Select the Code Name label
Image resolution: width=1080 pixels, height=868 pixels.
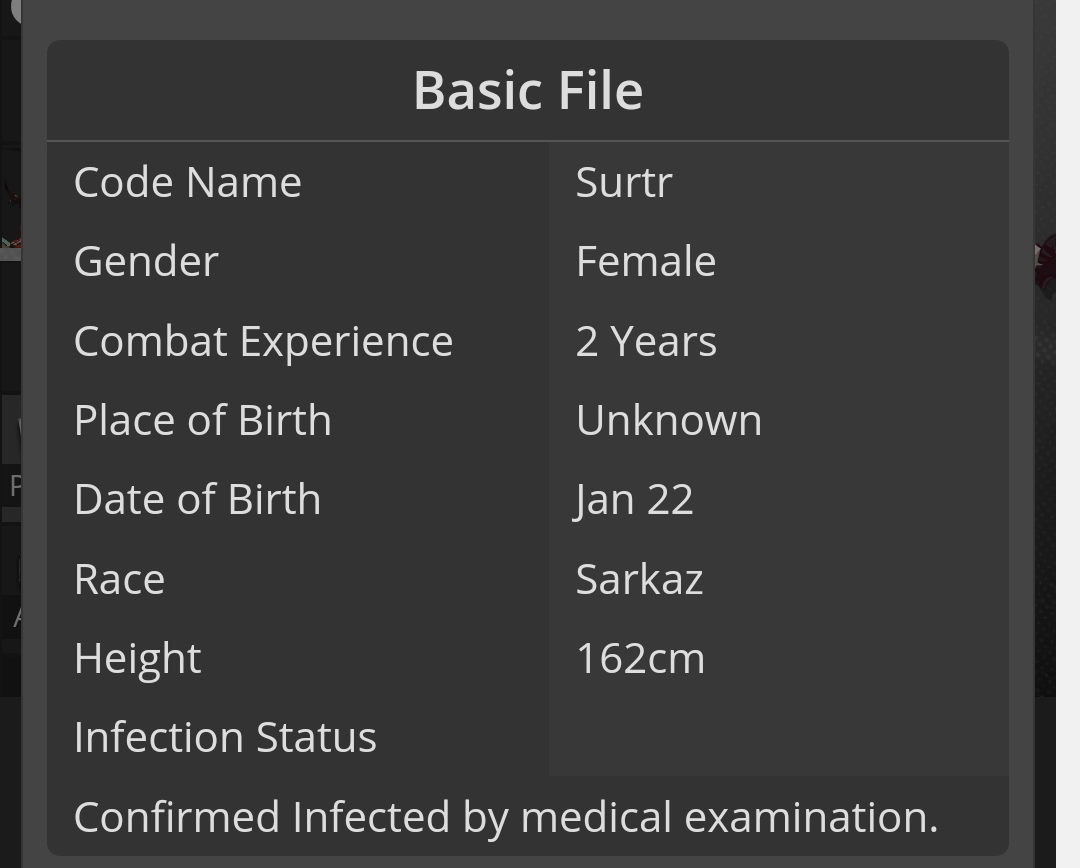(x=187, y=183)
